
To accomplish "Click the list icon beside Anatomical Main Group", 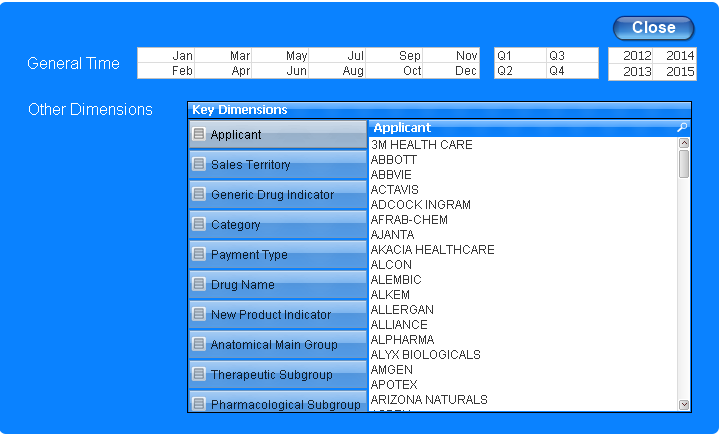I will tap(199, 344).
